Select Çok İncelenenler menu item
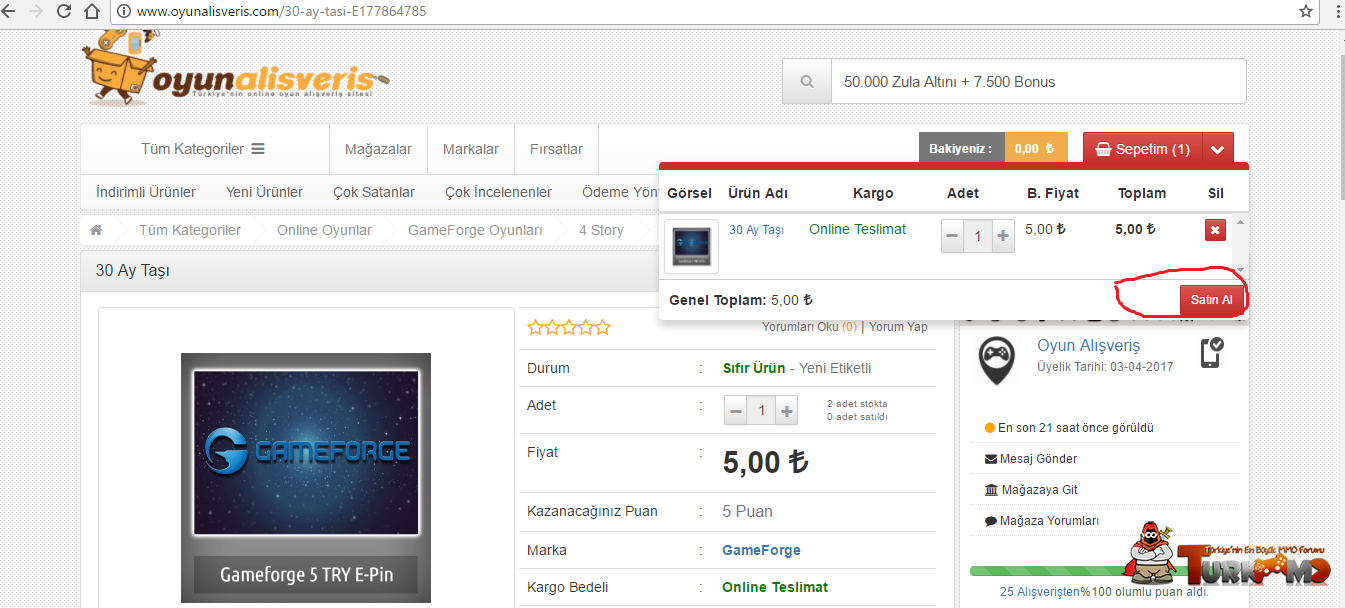 pyautogui.click(x=498, y=192)
